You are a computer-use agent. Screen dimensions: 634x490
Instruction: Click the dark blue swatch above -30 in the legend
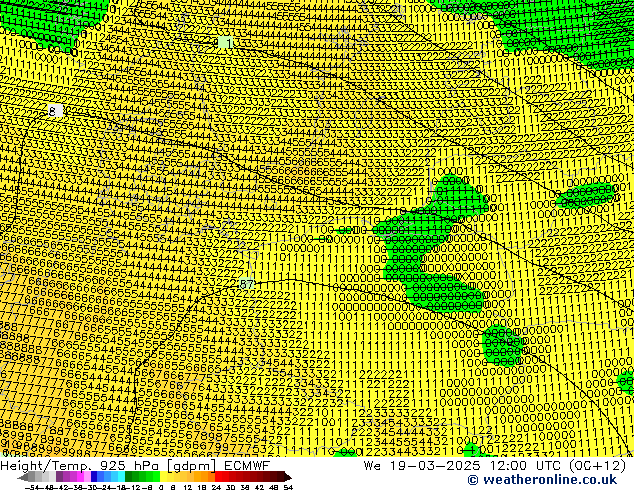coord(94,477)
